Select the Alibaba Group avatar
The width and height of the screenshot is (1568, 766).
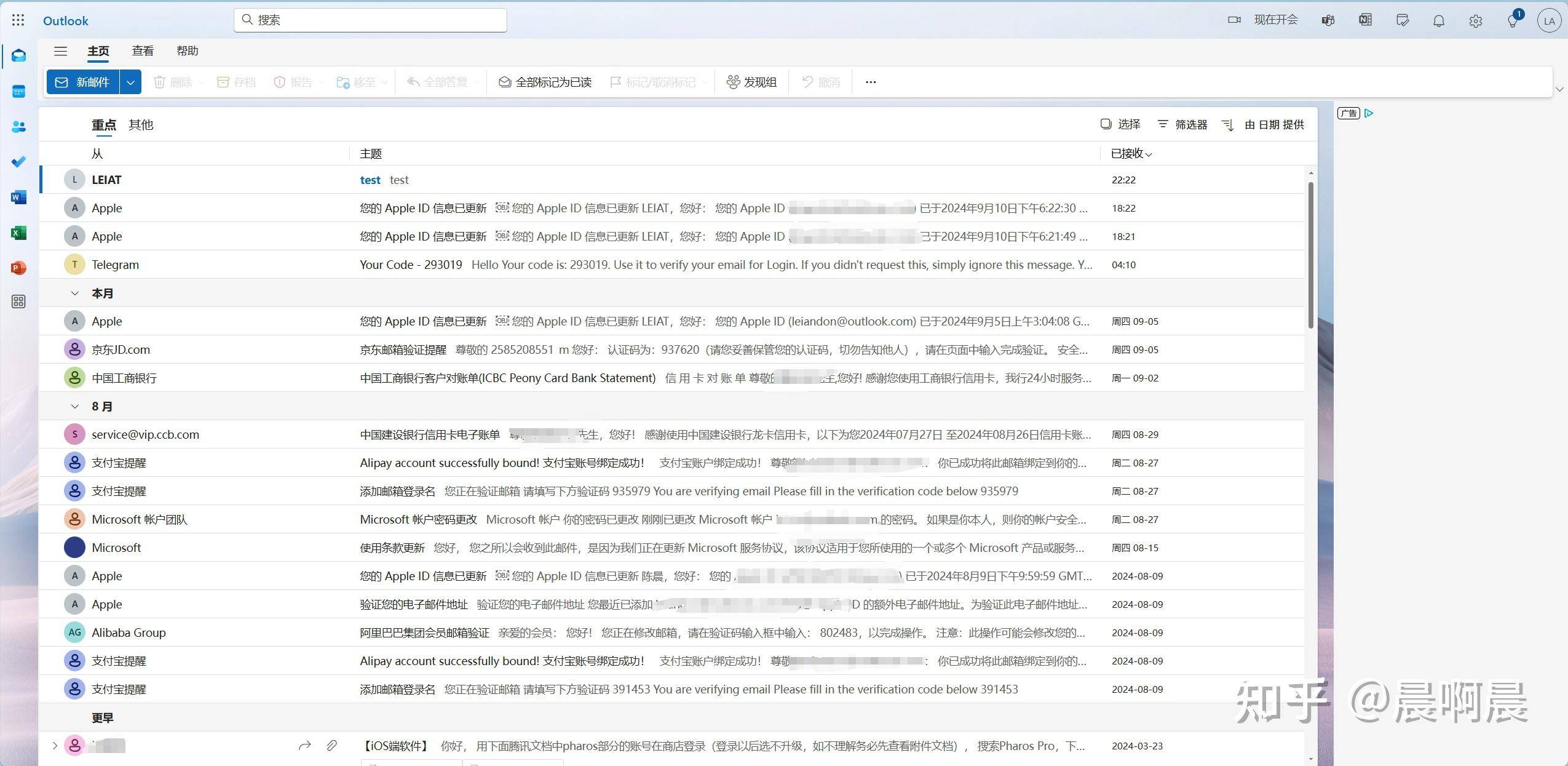coord(74,632)
